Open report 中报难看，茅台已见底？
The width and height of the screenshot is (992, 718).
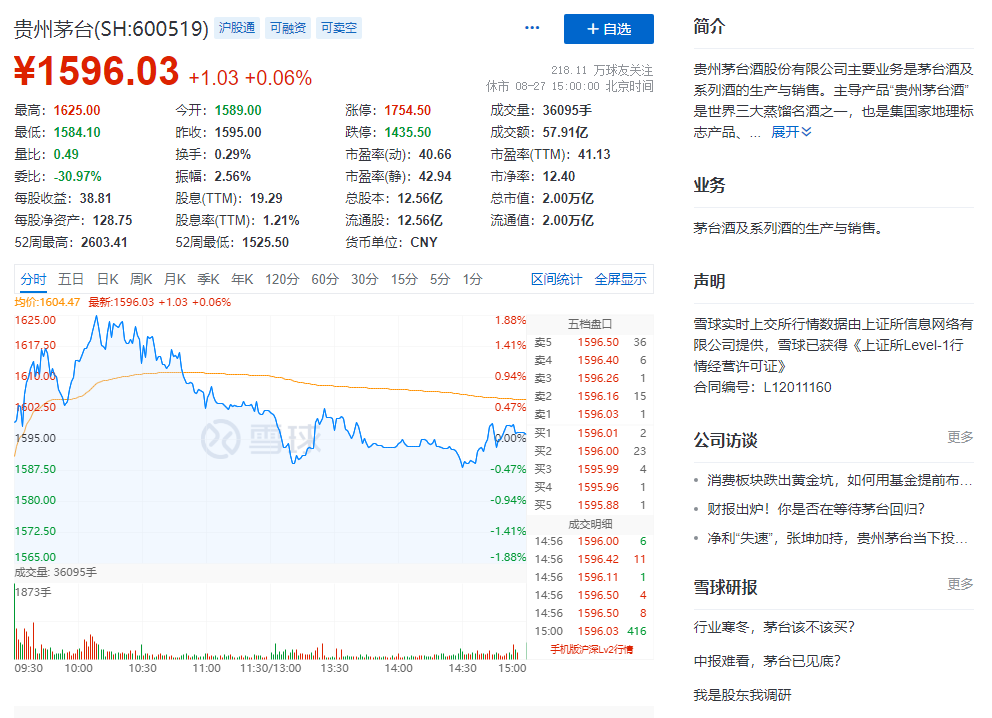(767, 661)
